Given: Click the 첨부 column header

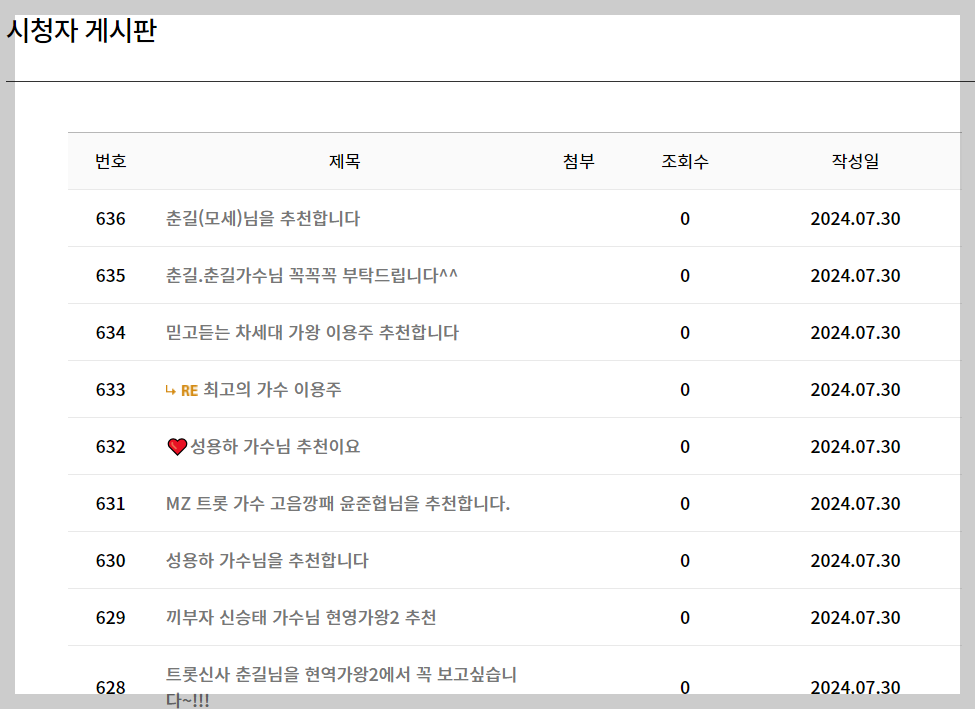Looking at the screenshot, I should click(x=578, y=161).
